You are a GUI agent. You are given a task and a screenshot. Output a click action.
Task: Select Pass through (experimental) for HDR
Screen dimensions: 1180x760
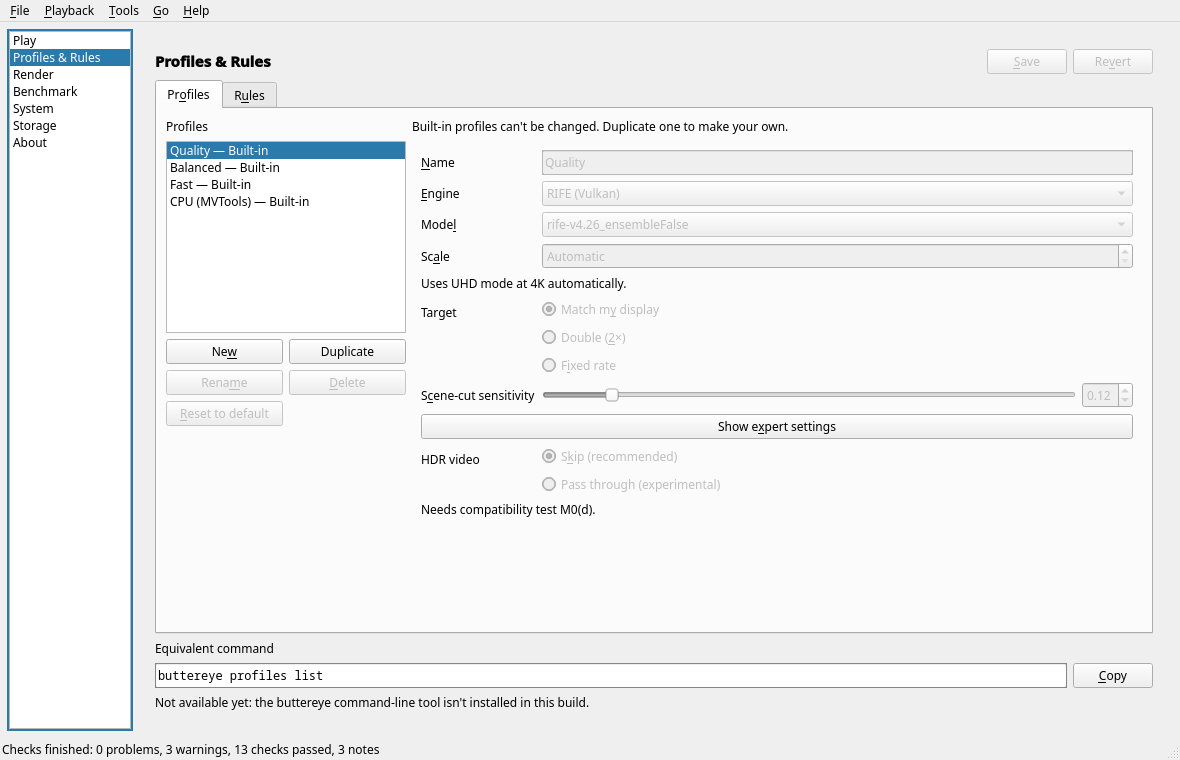pyautogui.click(x=631, y=485)
